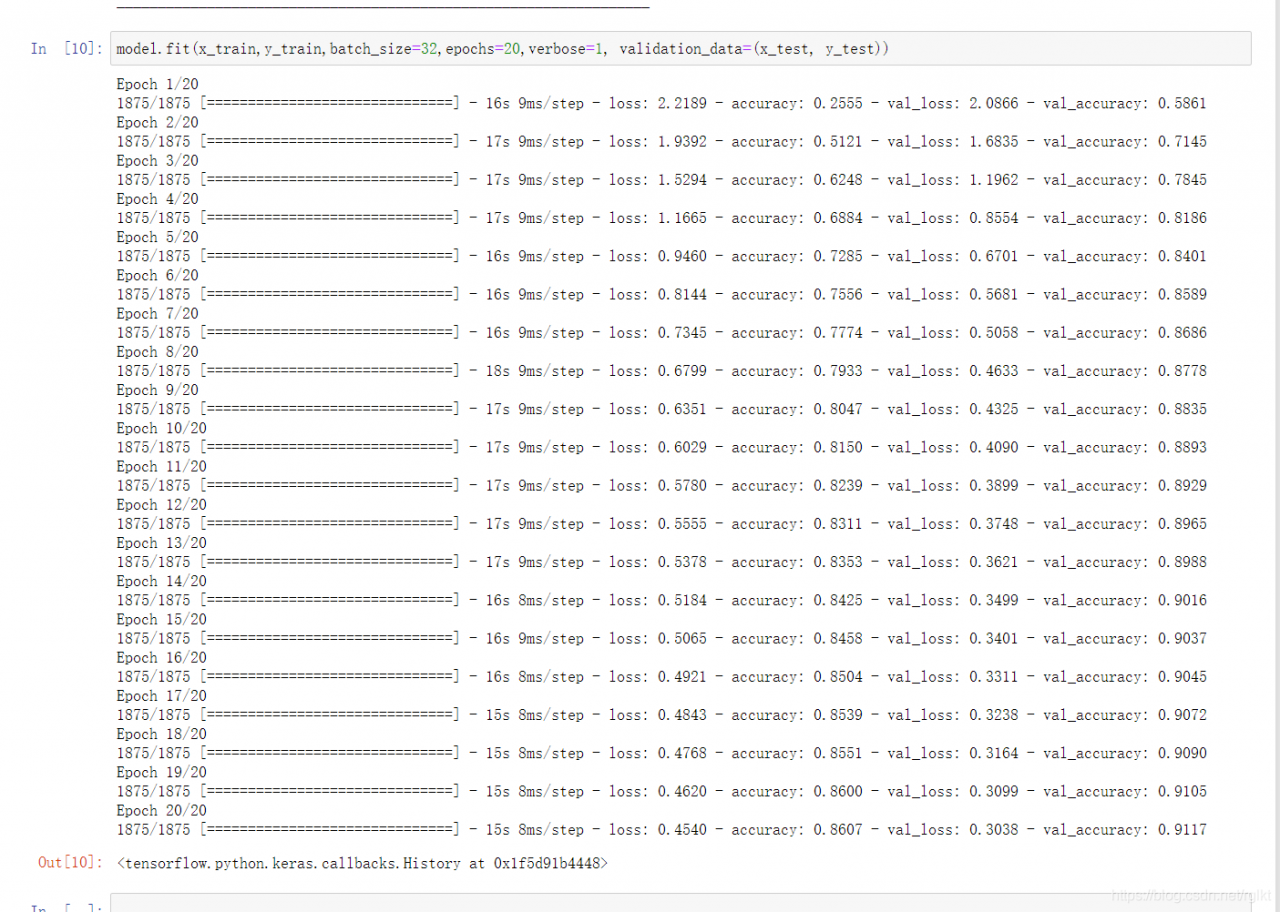Click val_accuracy value 0.8778
The height and width of the screenshot is (912, 1280).
click(x=1182, y=371)
